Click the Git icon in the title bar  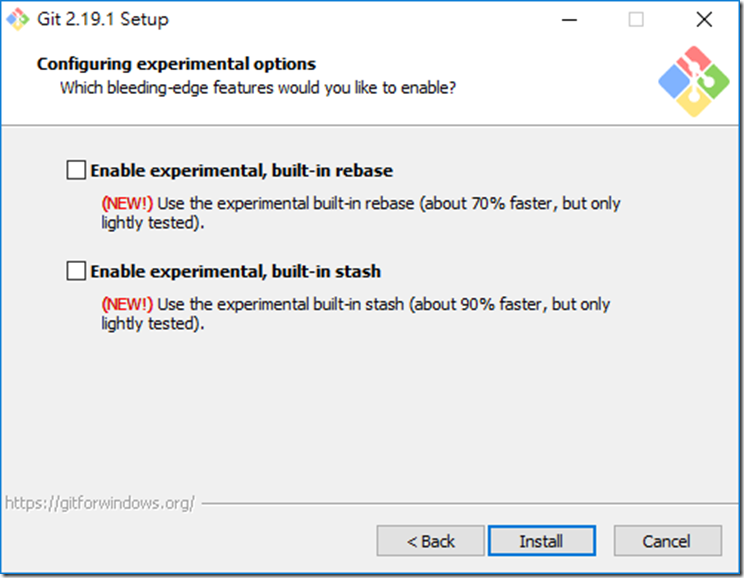18,19
